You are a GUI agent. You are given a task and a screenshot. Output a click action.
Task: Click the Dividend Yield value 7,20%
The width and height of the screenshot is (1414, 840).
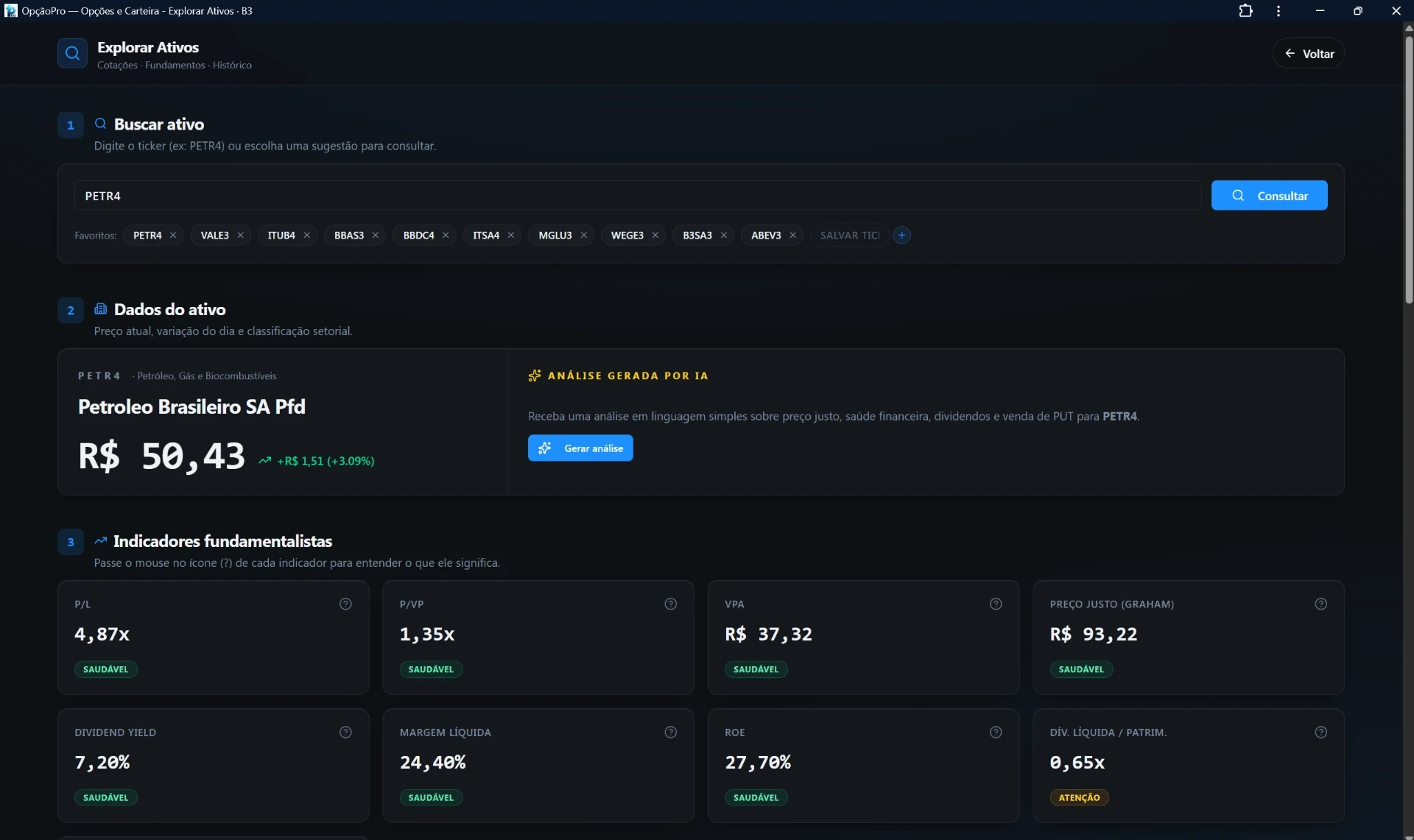102,763
